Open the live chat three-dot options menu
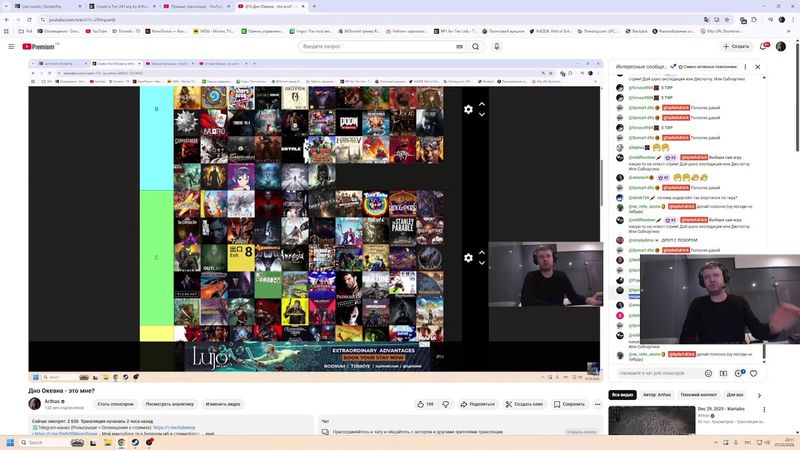 coord(744,66)
